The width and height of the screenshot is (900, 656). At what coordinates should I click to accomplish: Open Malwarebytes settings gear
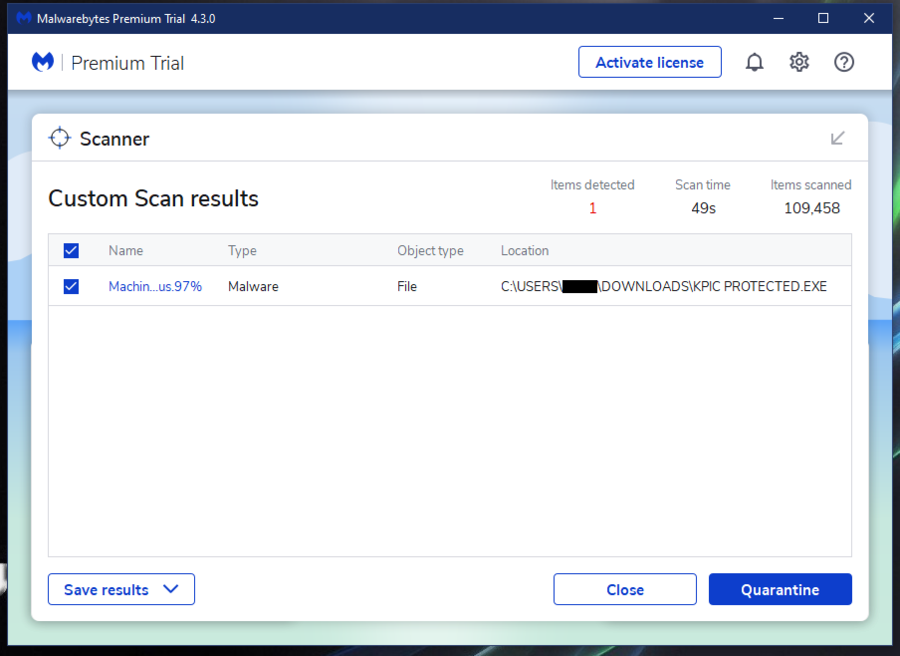point(799,62)
